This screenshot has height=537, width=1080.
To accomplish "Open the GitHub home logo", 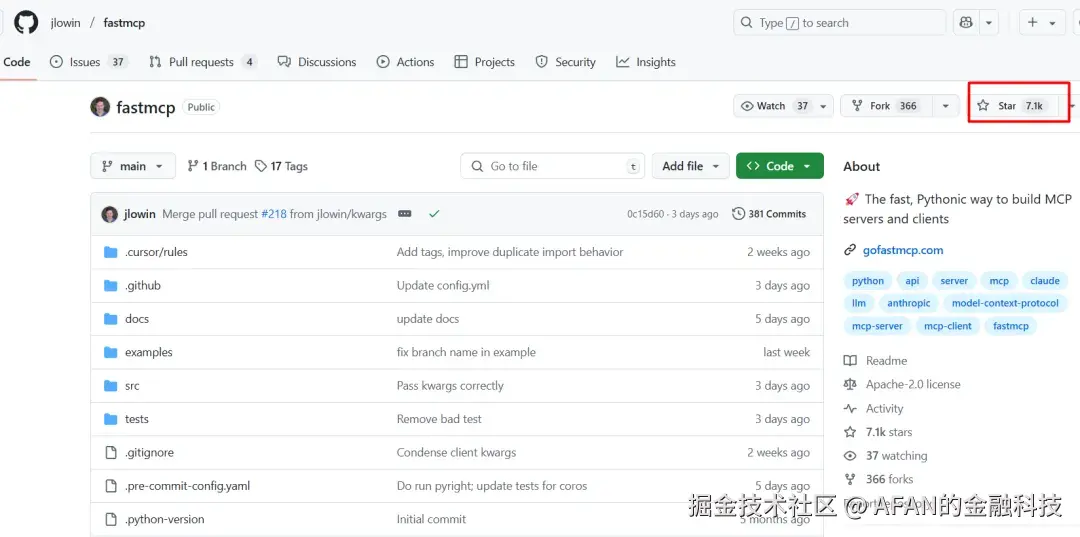I will pos(26,23).
